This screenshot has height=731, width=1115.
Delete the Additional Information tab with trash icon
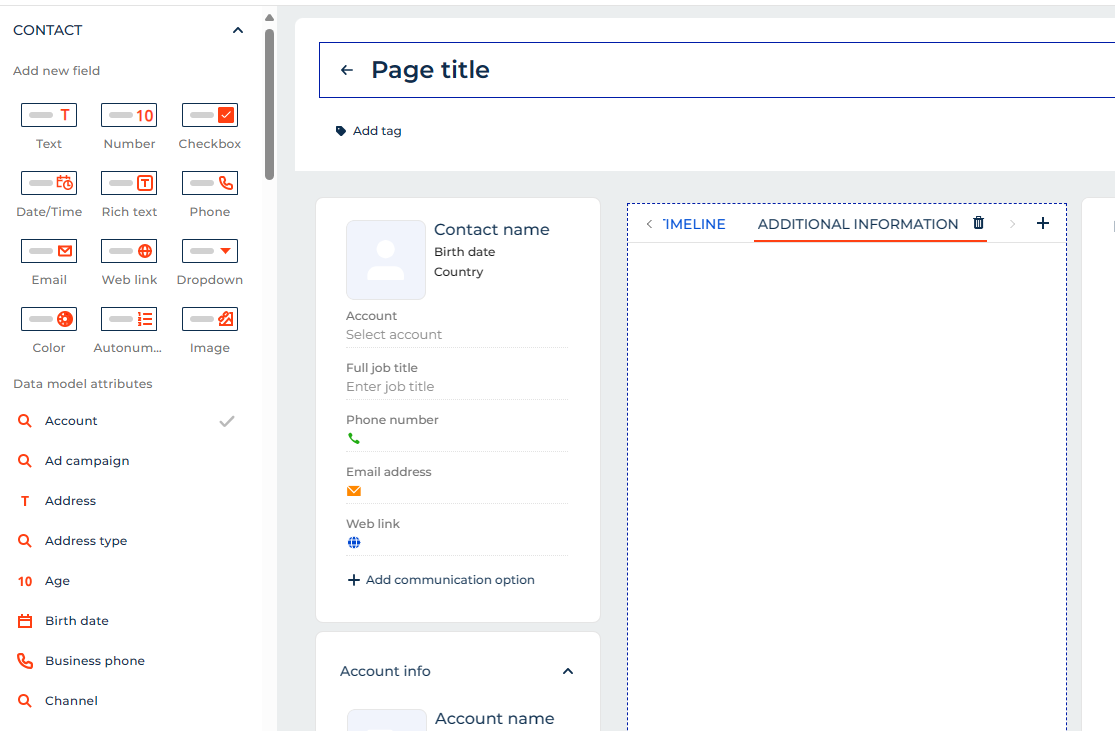pos(978,223)
